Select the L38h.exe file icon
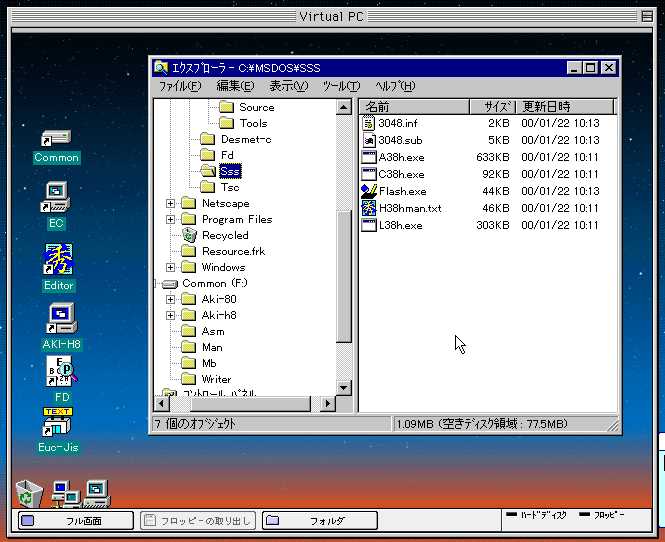This screenshot has width=665, height=542. point(369,225)
